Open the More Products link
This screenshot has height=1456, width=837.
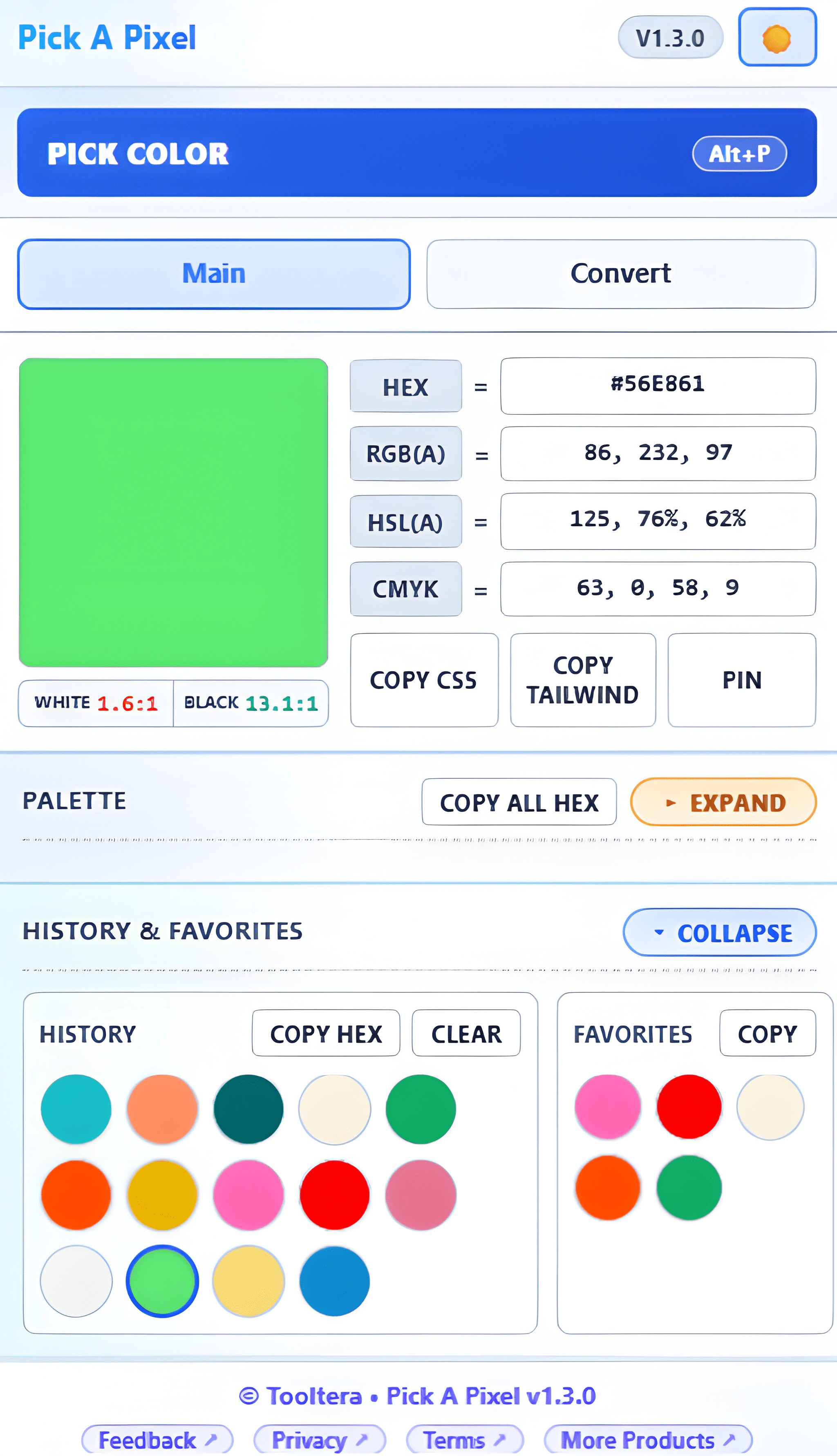pyautogui.click(x=648, y=1440)
